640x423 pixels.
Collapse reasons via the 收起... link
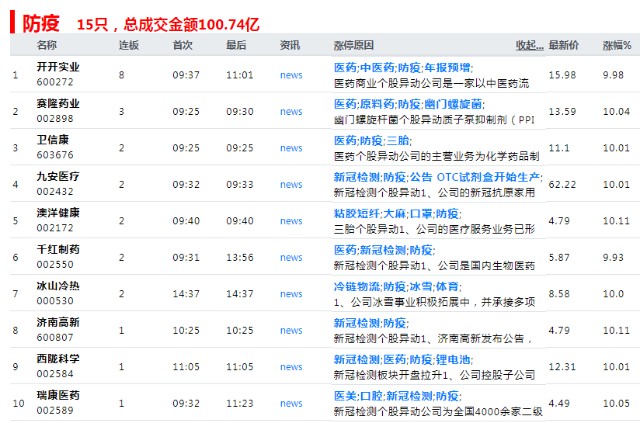click(529, 45)
